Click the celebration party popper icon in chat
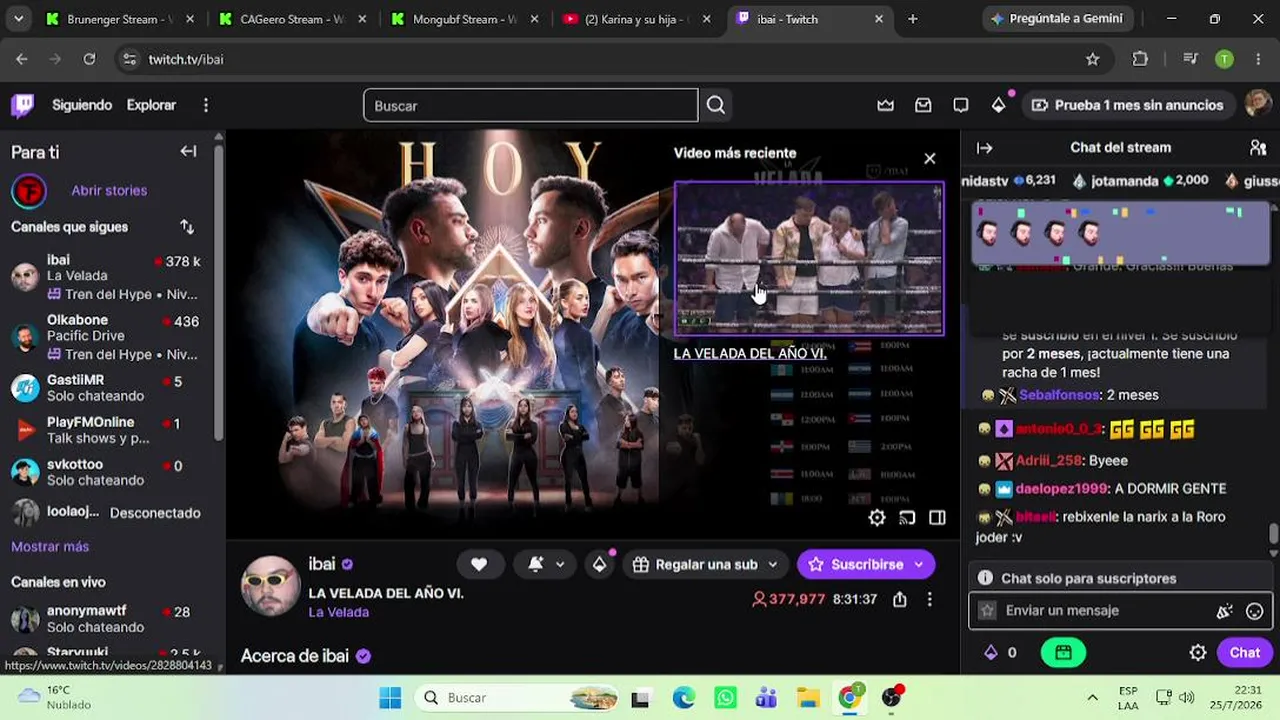This screenshot has width=1280, height=720. tap(1225, 611)
